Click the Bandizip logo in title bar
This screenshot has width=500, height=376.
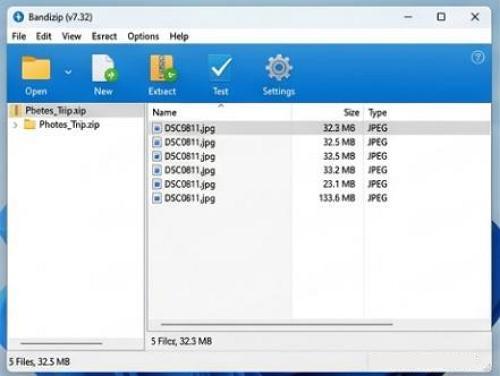click(x=19, y=17)
